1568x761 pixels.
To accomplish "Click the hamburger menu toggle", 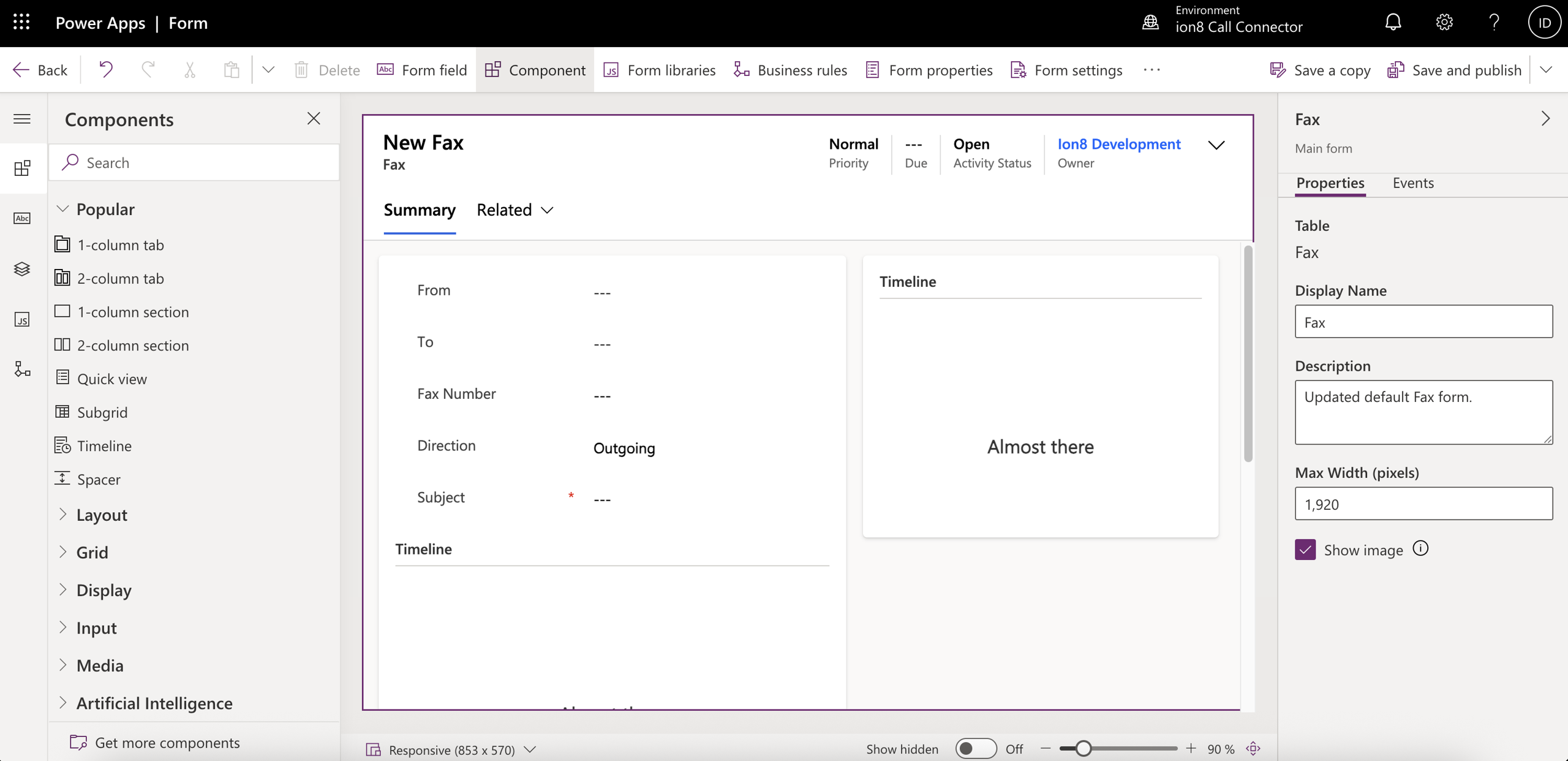I will (x=22, y=118).
